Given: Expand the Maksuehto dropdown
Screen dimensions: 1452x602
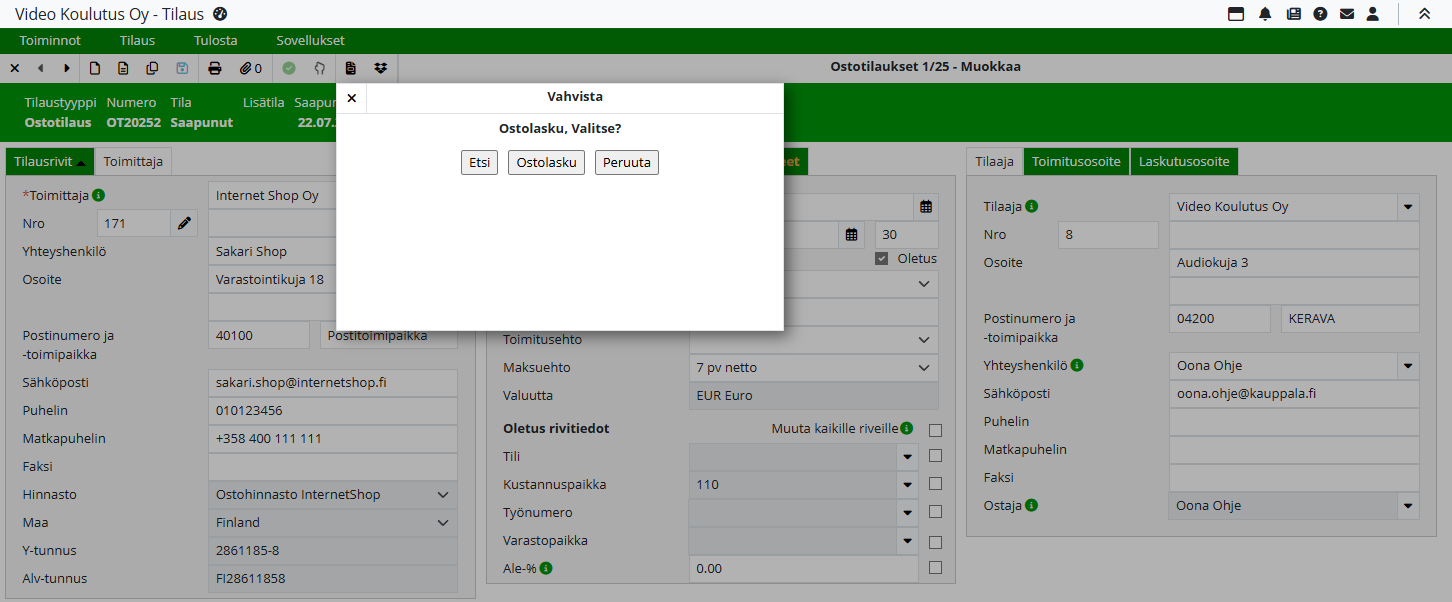Looking at the screenshot, I should (923, 368).
